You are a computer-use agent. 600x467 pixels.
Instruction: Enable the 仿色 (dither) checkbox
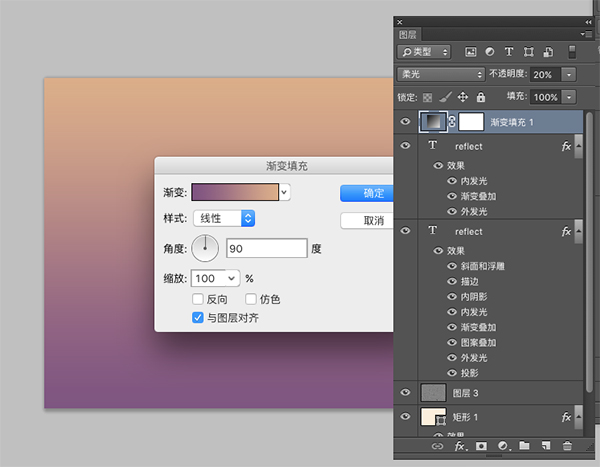click(251, 299)
